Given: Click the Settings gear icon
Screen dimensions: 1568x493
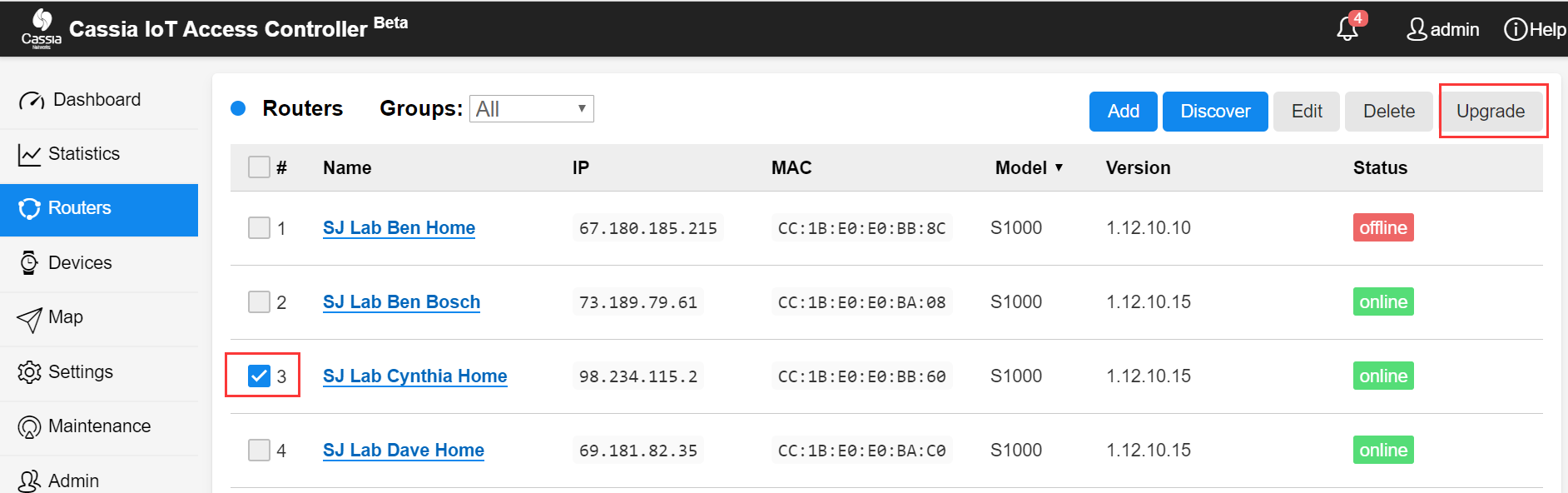Looking at the screenshot, I should click(x=29, y=372).
